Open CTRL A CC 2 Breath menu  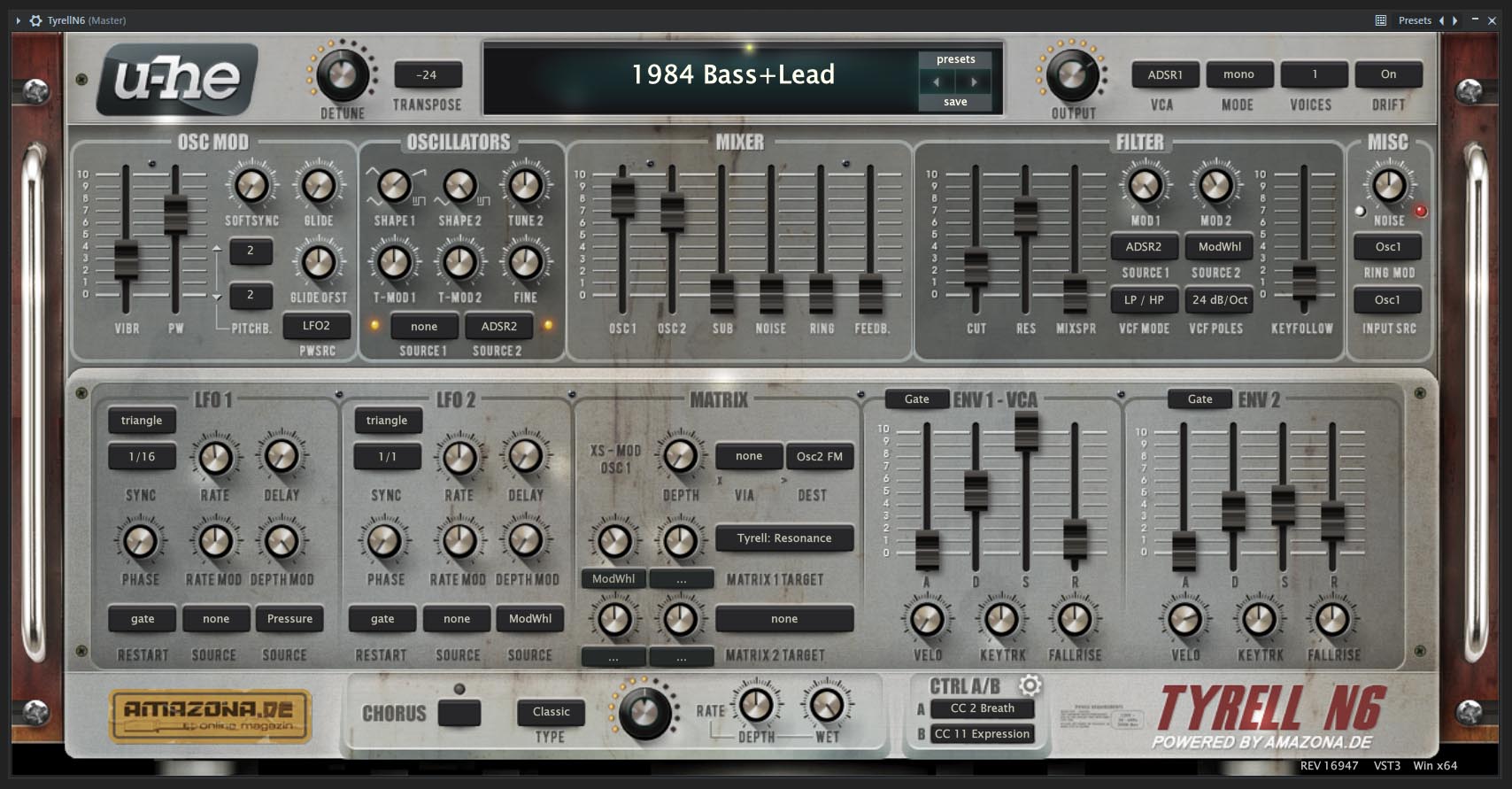click(x=982, y=708)
